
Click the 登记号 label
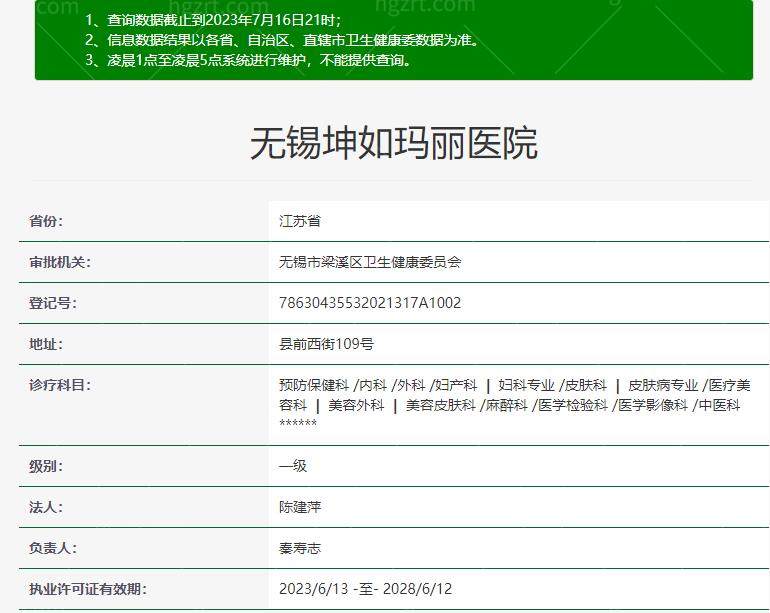point(53,303)
